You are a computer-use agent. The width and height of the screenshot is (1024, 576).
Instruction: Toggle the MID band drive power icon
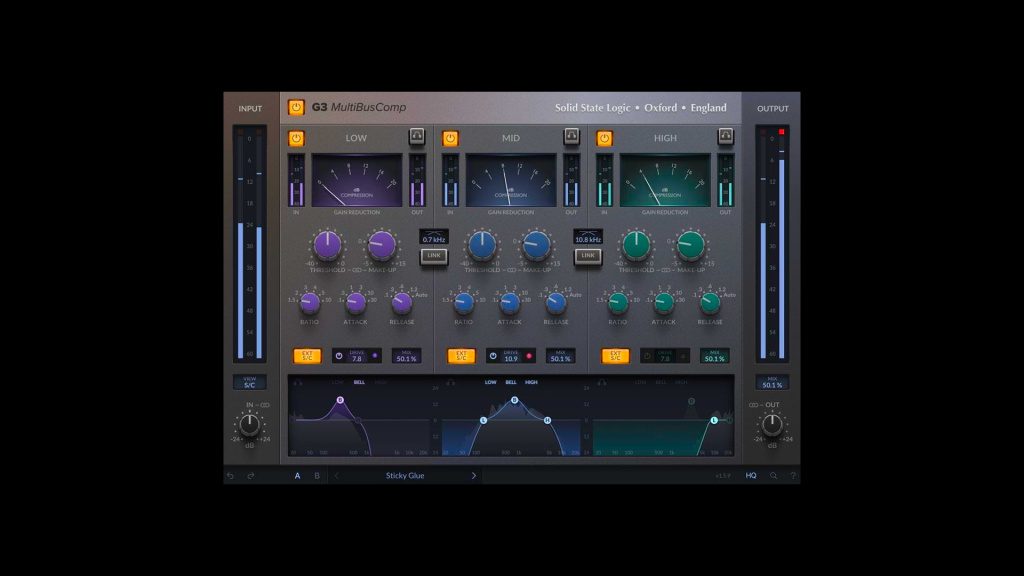493,356
